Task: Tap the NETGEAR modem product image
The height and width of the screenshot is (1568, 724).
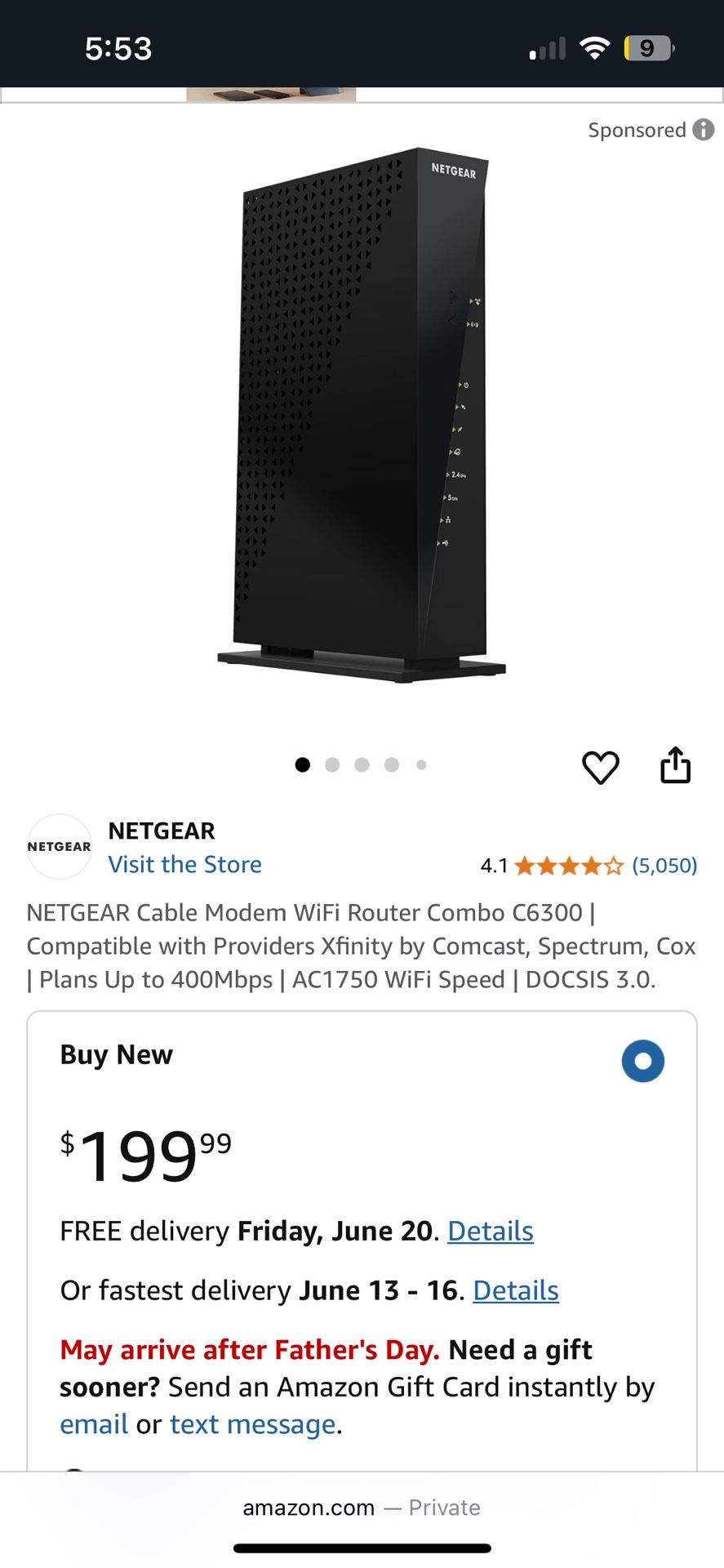Action: (362, 416)
